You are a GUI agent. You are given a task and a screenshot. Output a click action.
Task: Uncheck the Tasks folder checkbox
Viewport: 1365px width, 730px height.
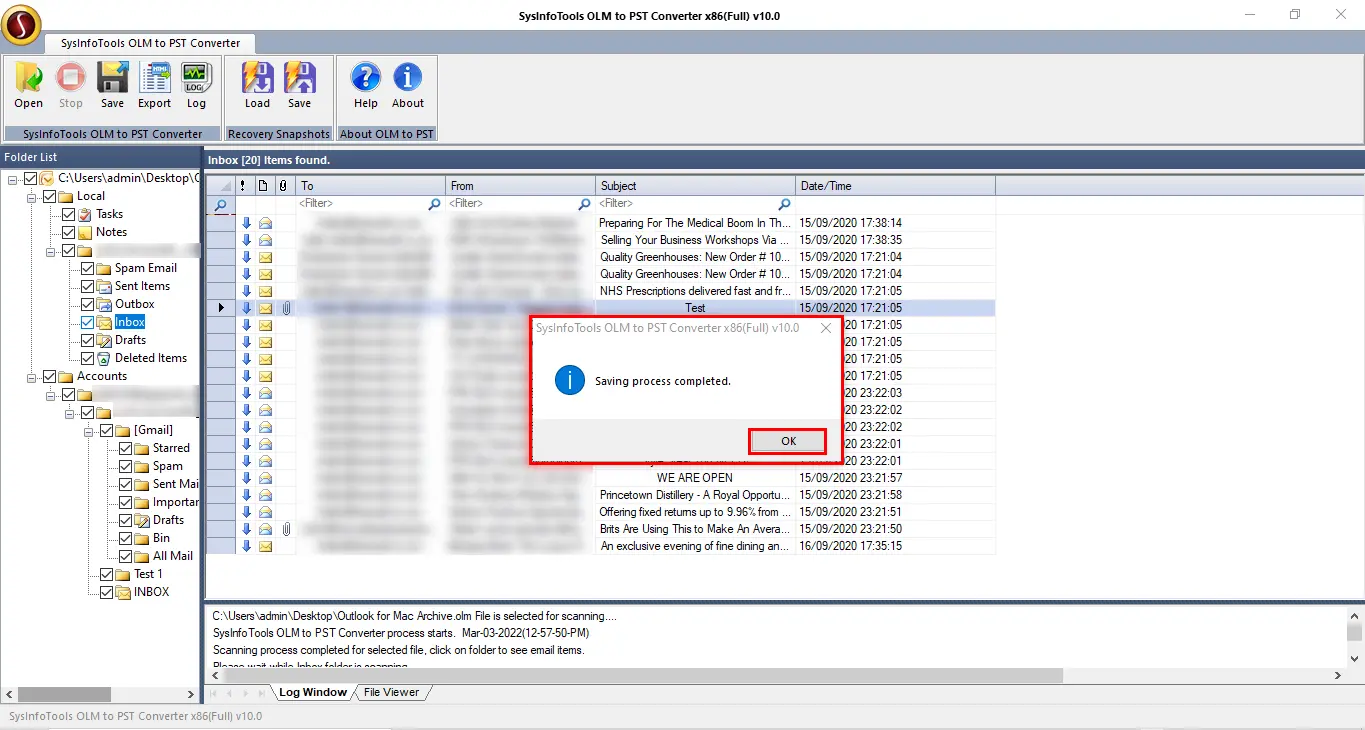pos(68,214)
